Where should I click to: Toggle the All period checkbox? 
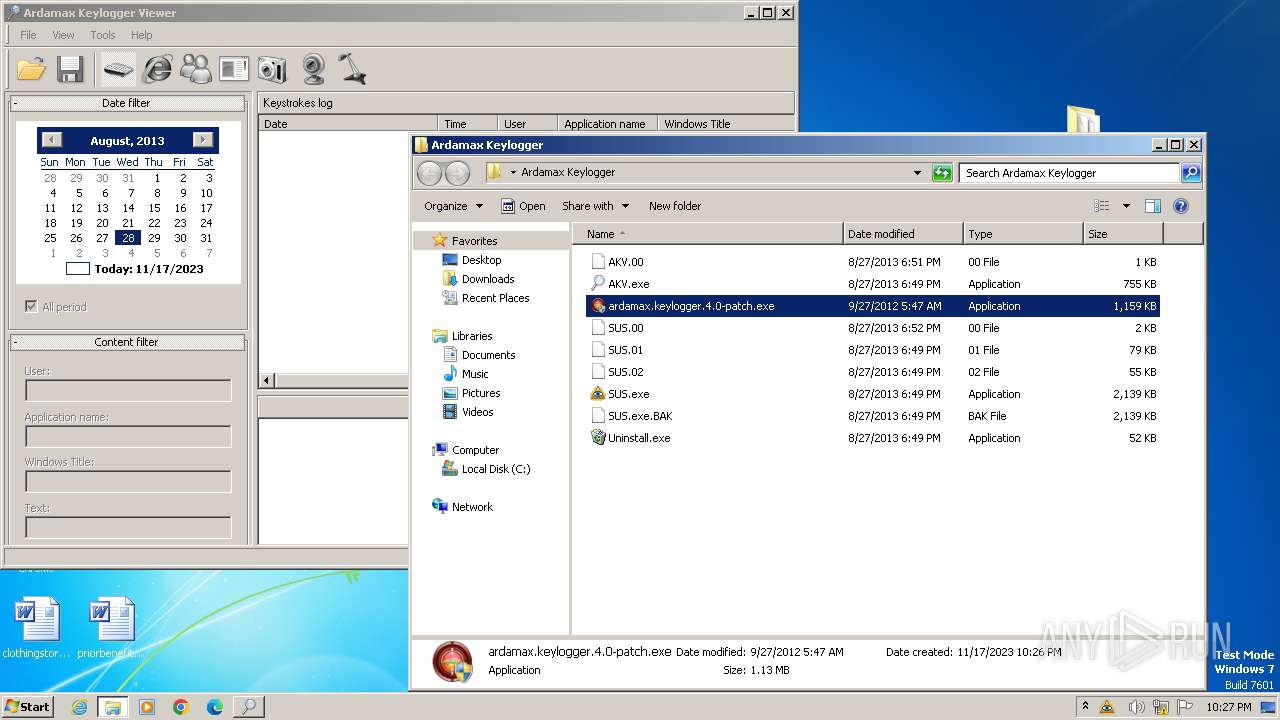pos(31,307)
